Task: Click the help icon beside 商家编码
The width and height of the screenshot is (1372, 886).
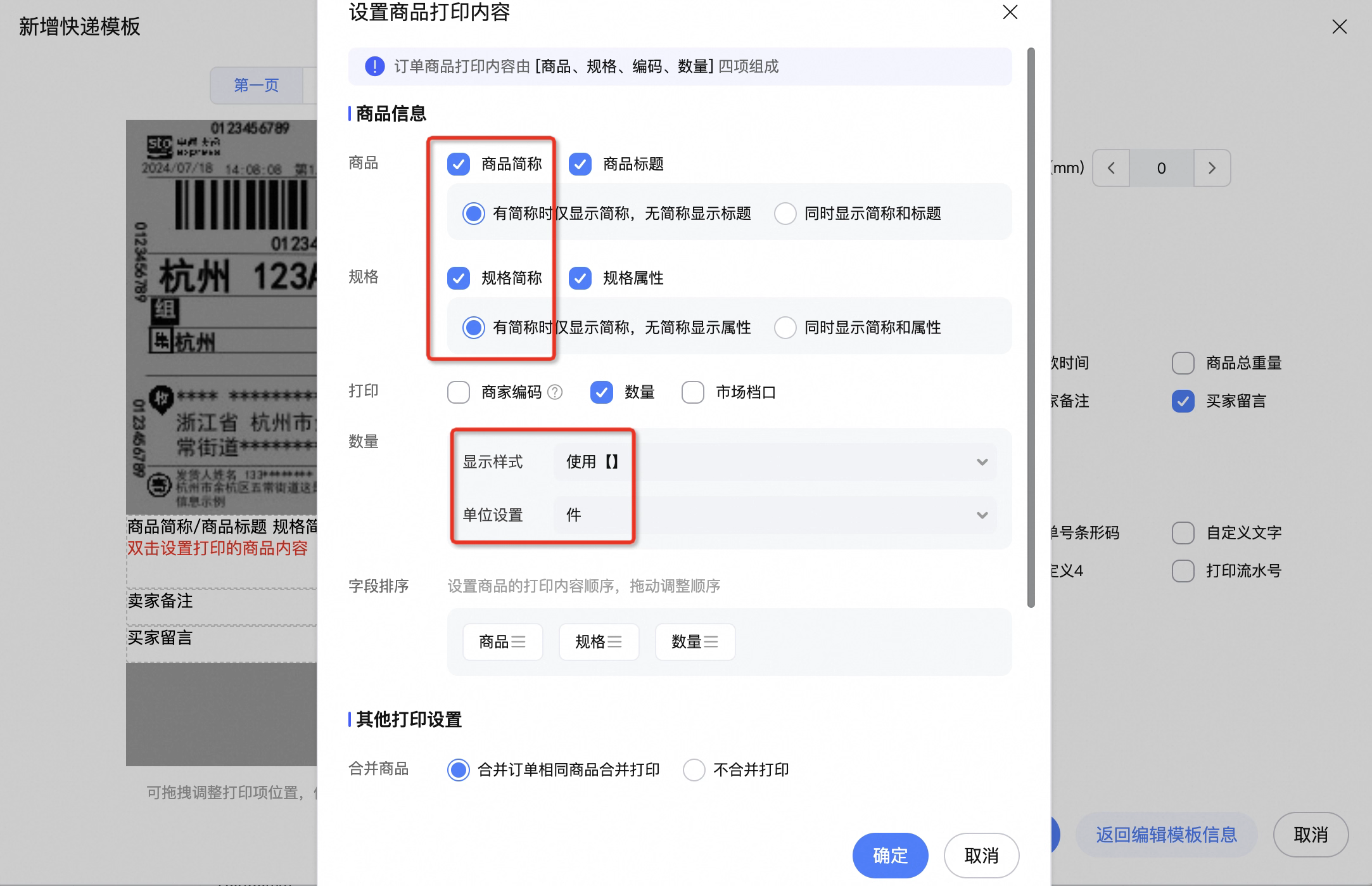Action: (x=555, y=392)
